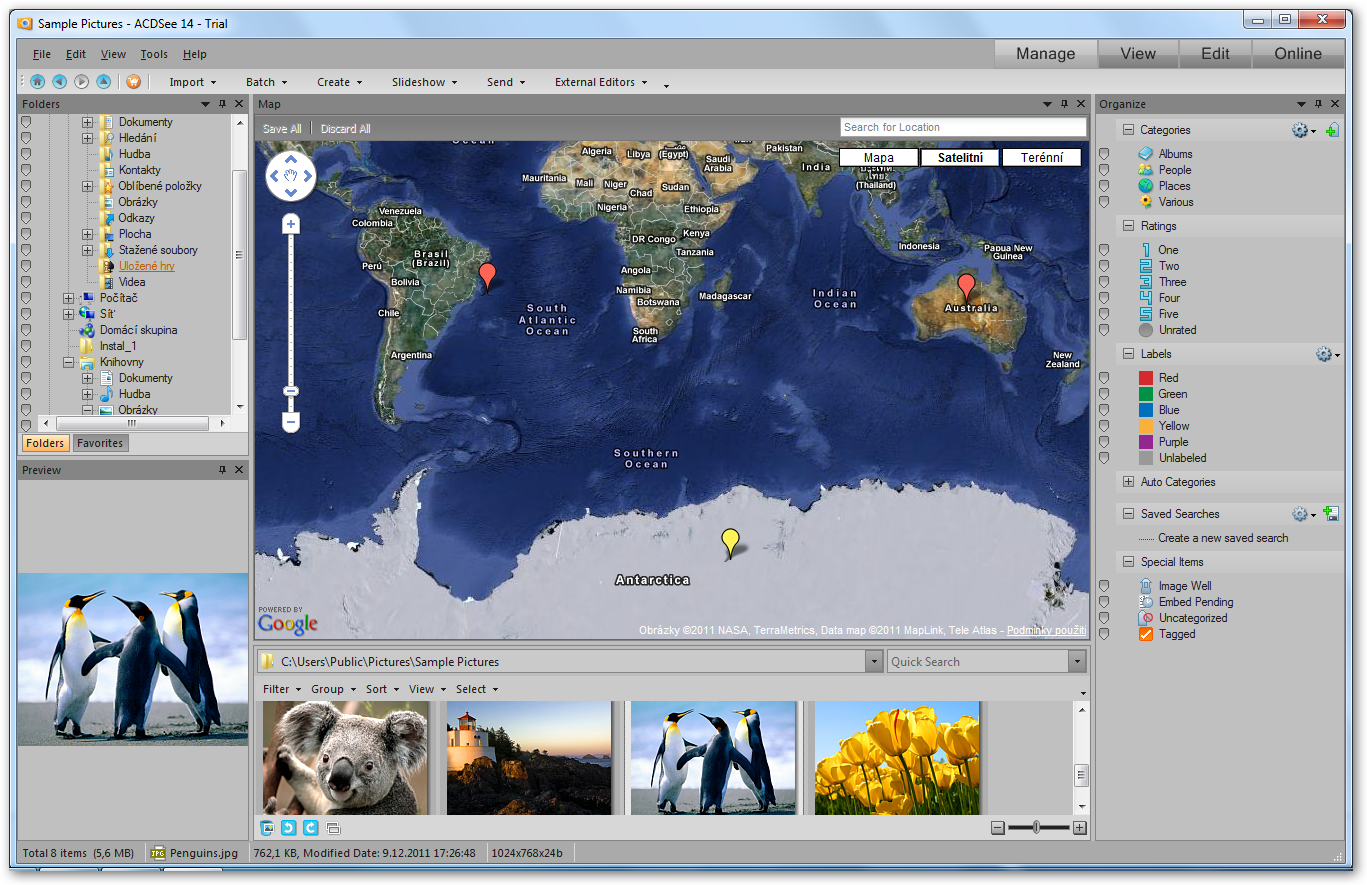Pin the Map panel with pushpin icon
Viewport: 1367px width, 885px height.
[1065, 104]
